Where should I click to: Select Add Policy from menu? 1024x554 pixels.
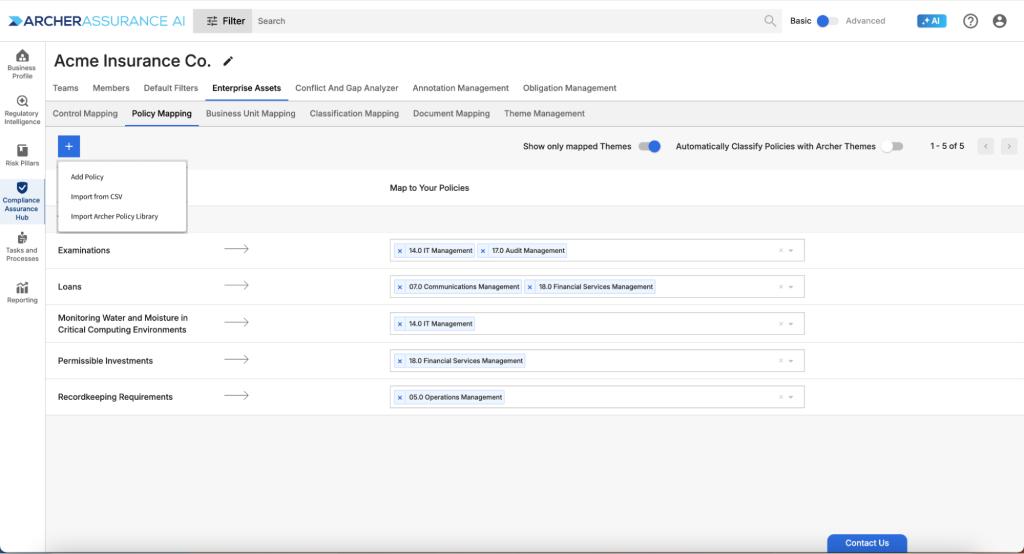pos(87,177)
